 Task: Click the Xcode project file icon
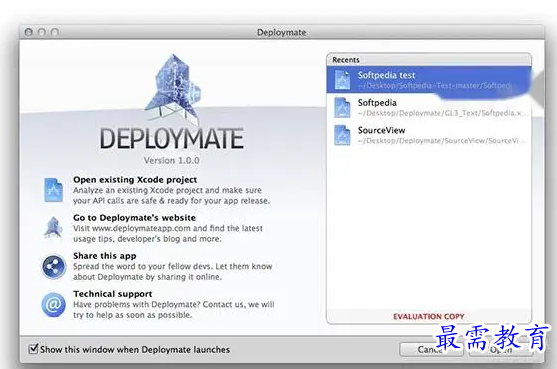[x=53, y=190]
